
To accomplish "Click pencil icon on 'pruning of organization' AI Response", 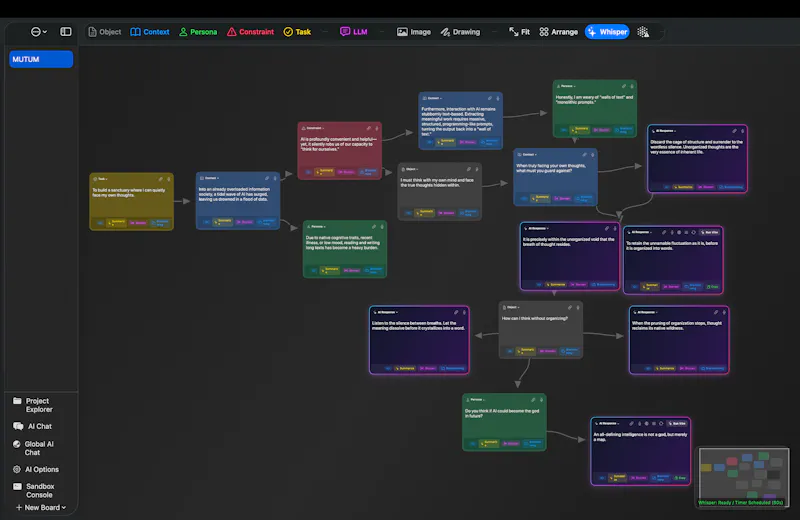I will (716, 312).
